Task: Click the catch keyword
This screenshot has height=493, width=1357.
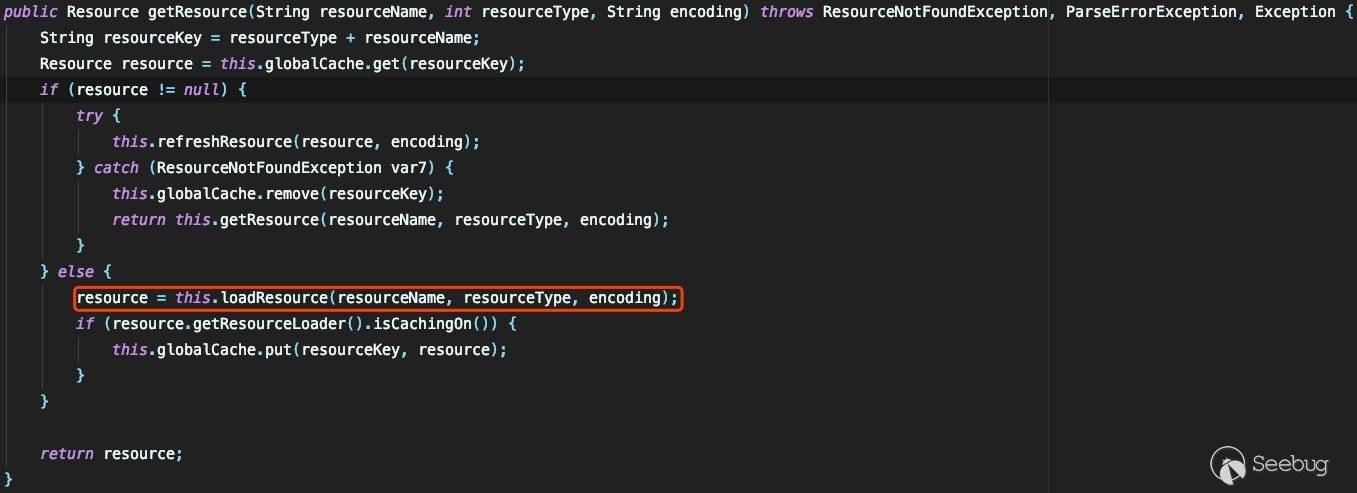Action: click(116, 168)
